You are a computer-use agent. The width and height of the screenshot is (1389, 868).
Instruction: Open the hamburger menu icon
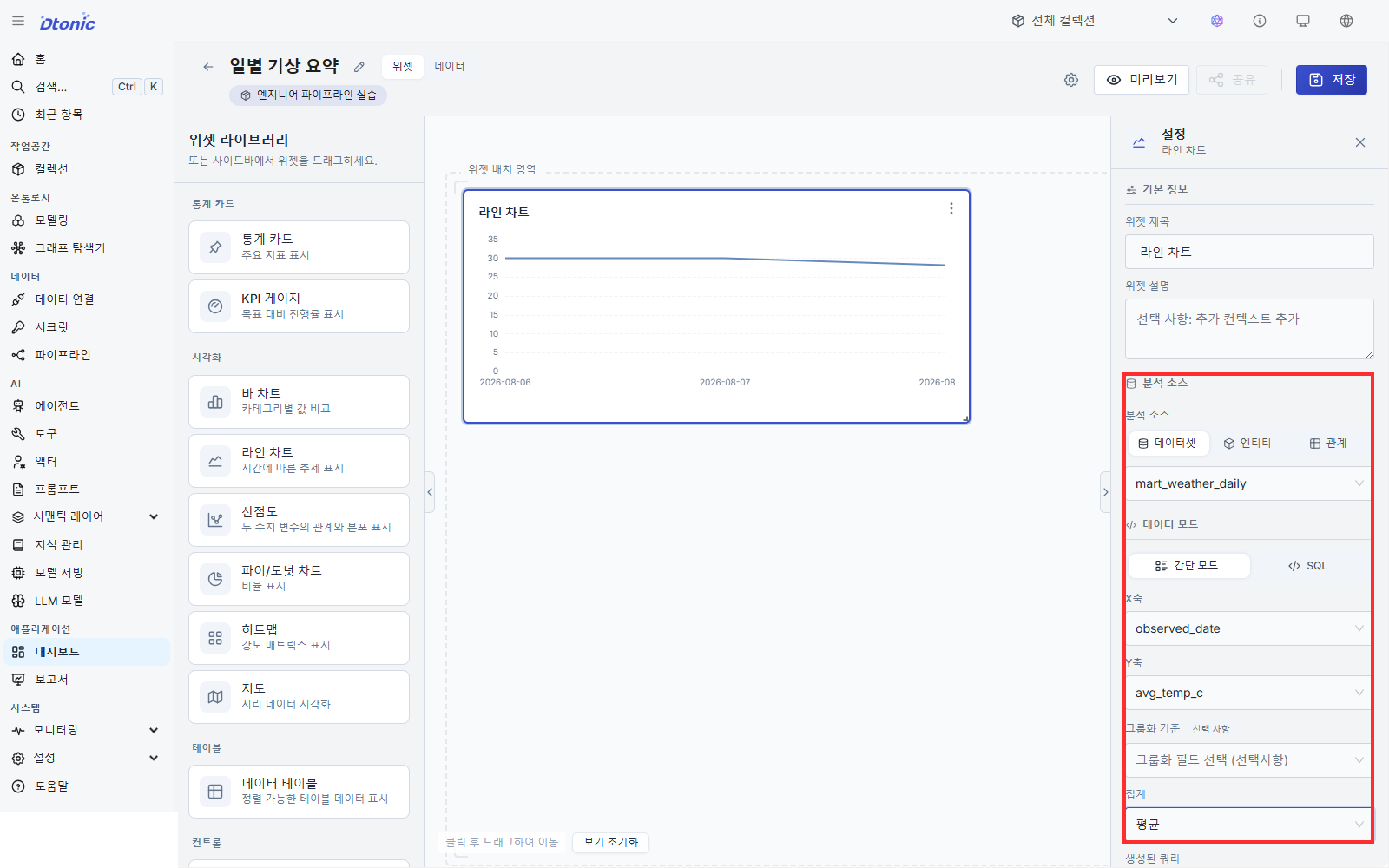(x=18, y=21)
